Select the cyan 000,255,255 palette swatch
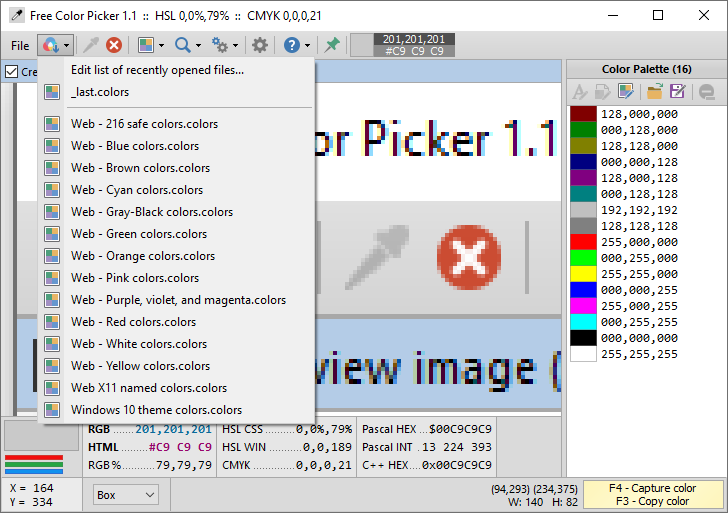 coord(583,322)
